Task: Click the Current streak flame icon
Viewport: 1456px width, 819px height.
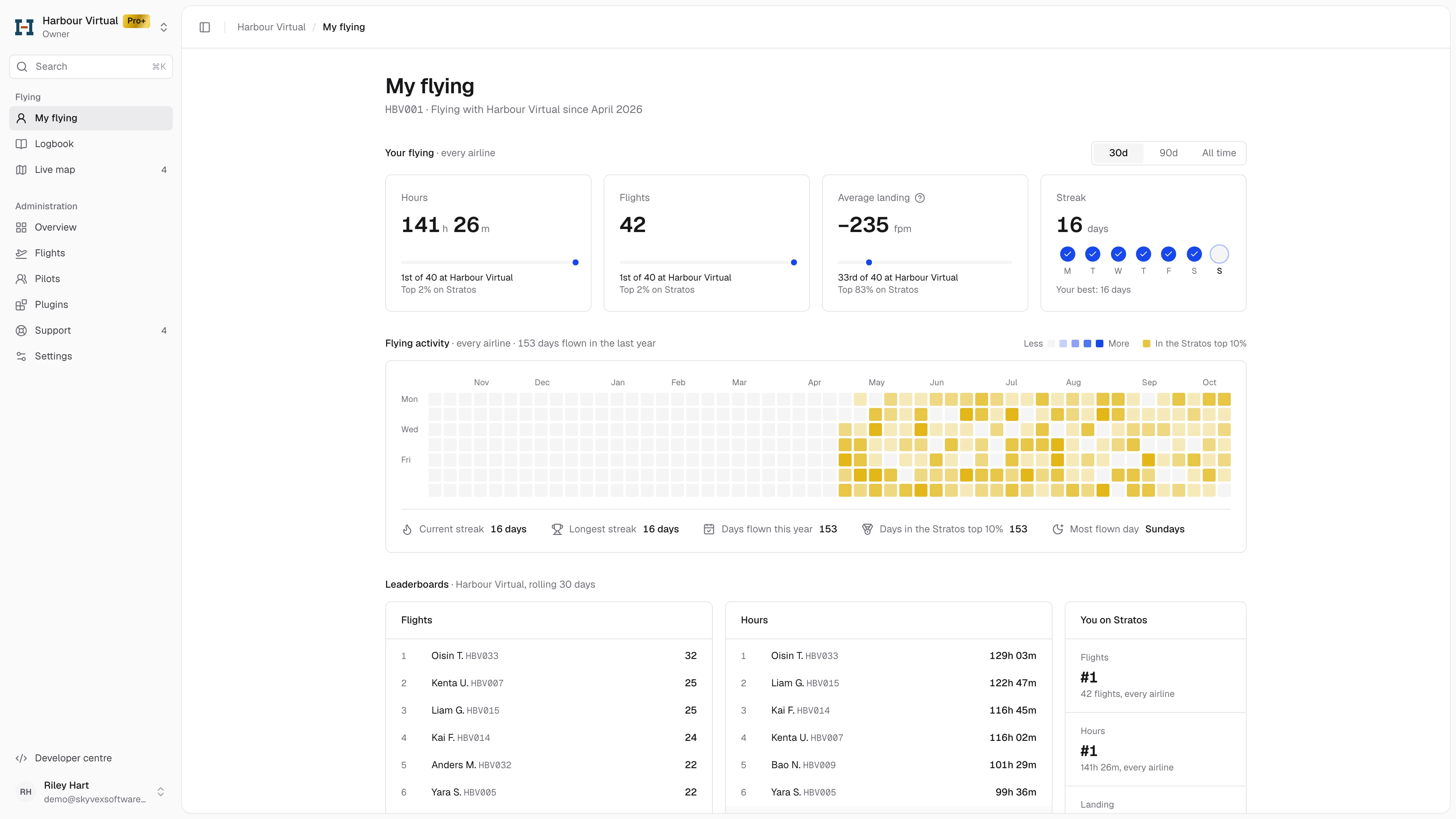Action: (407, 529)
